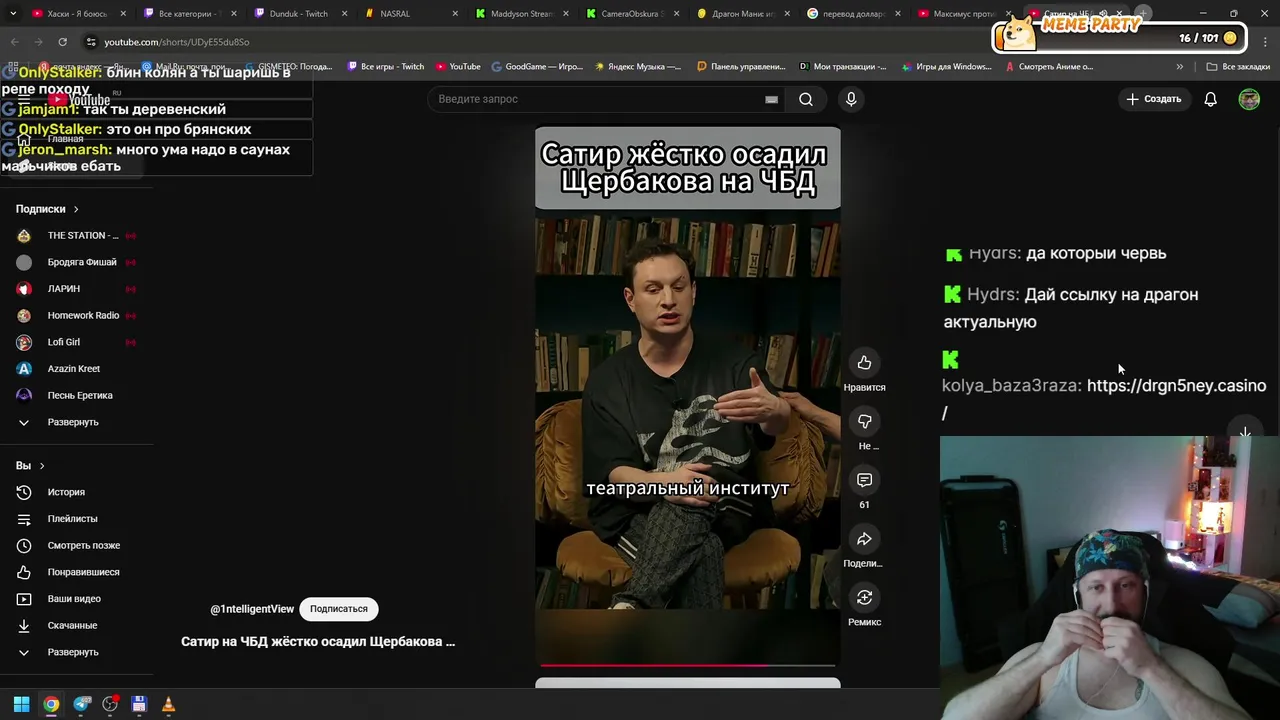Screen dimensions: 1280x720
Task: Switch to the Драгон Мани tab
Action: pos(741,14)
